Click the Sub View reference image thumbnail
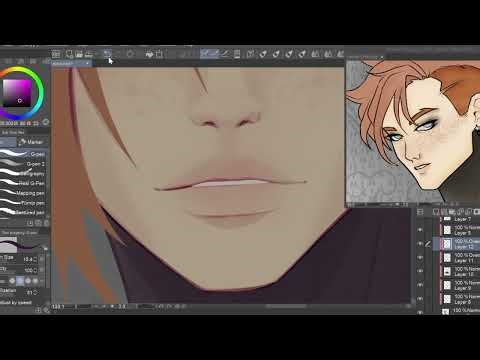Screen dimensions: 480x360 [x=413, y=131]
